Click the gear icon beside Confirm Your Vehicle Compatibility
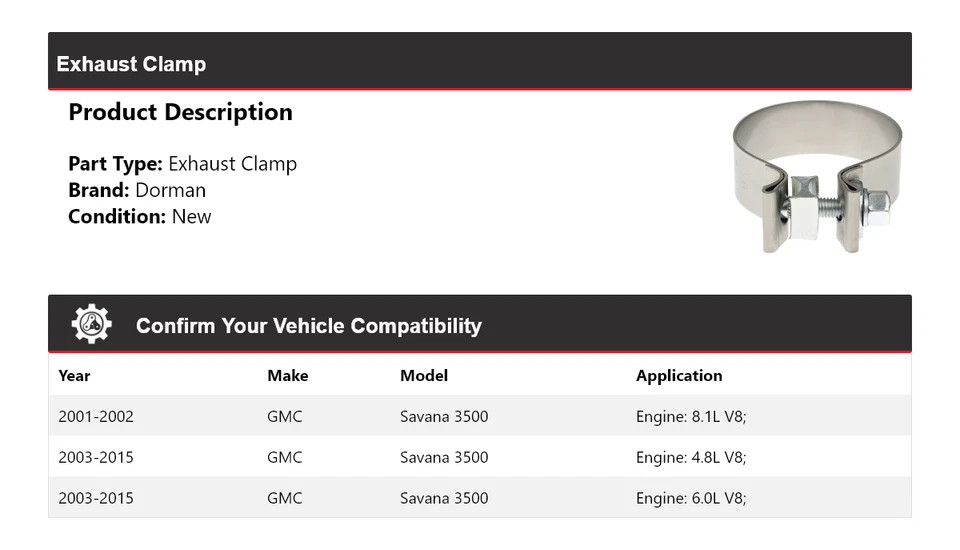Image resolution: width=960 pixels, height=550 pixels. [91, 325]
